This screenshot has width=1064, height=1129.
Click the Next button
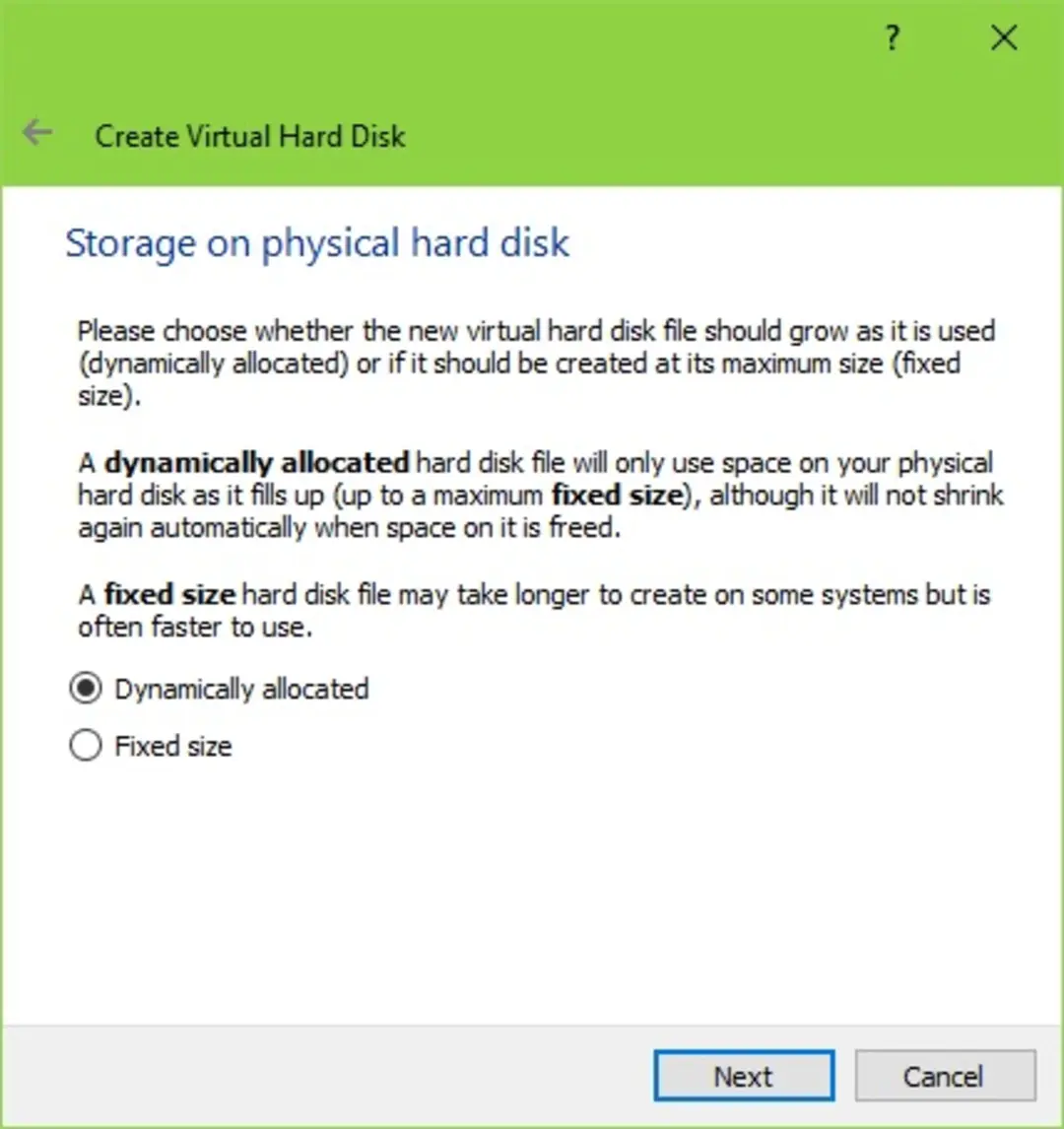[744, 1076]
